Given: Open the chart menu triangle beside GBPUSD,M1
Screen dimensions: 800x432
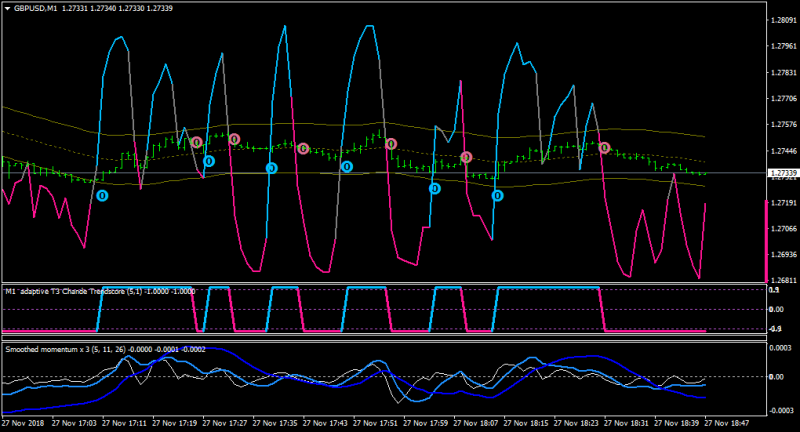Looking at the screenshot, I should coord(8,9).
